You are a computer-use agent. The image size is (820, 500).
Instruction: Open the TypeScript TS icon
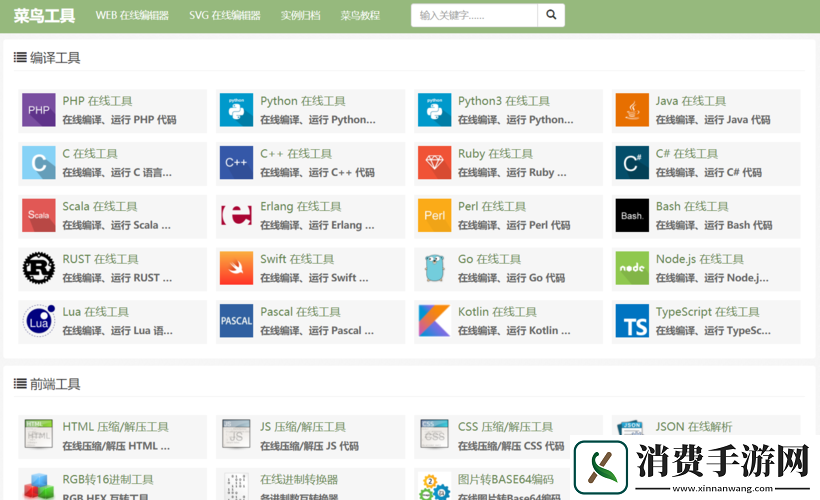click(632, 321)
